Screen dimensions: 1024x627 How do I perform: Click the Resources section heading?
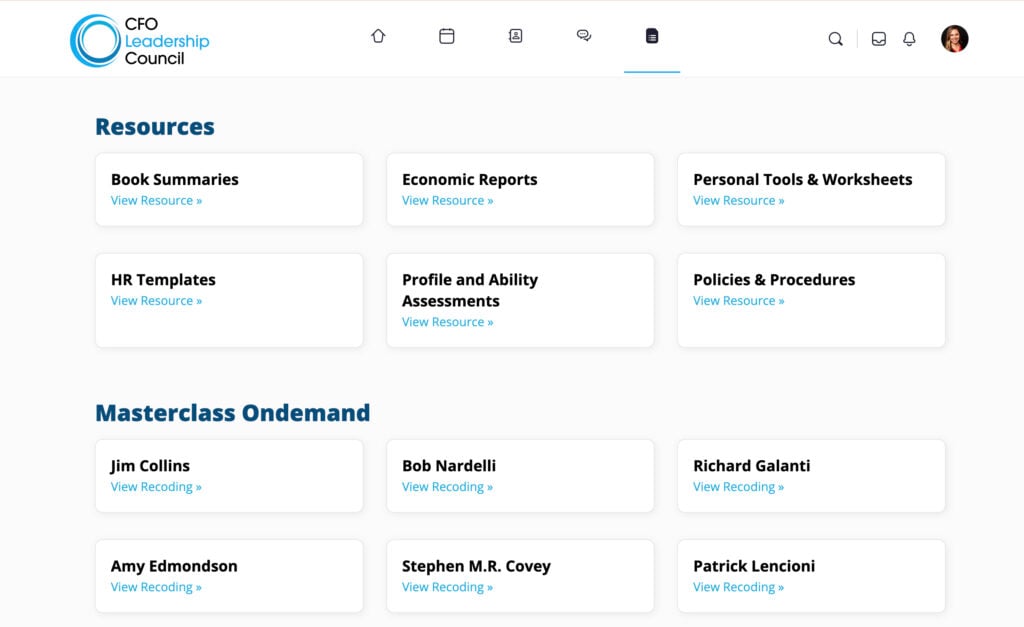point(155,127)
